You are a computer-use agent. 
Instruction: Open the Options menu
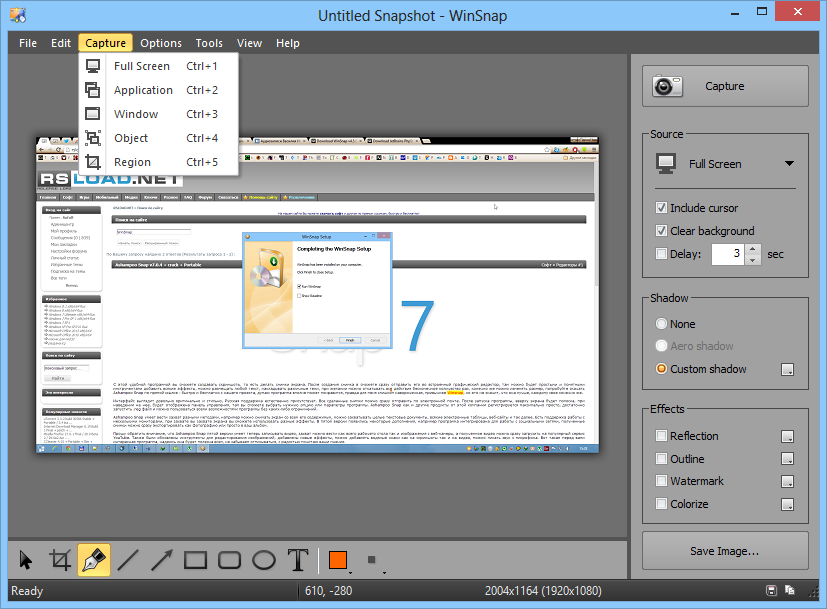point(161,43)
